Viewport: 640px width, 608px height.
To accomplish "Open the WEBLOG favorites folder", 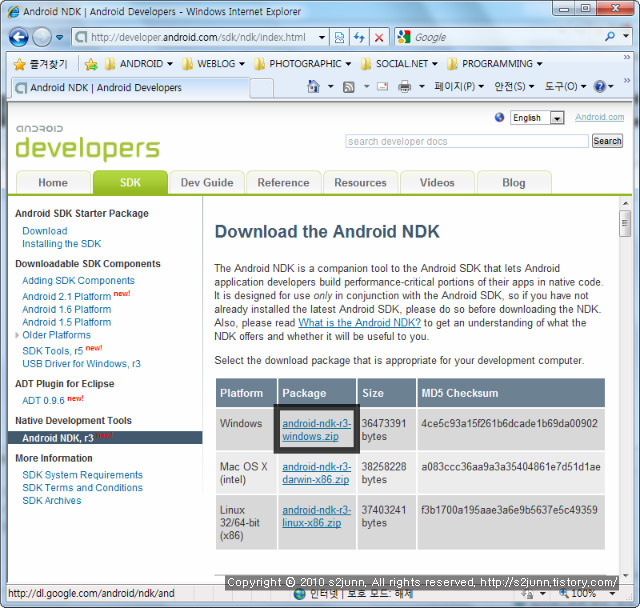I will (x=213, y=64).
